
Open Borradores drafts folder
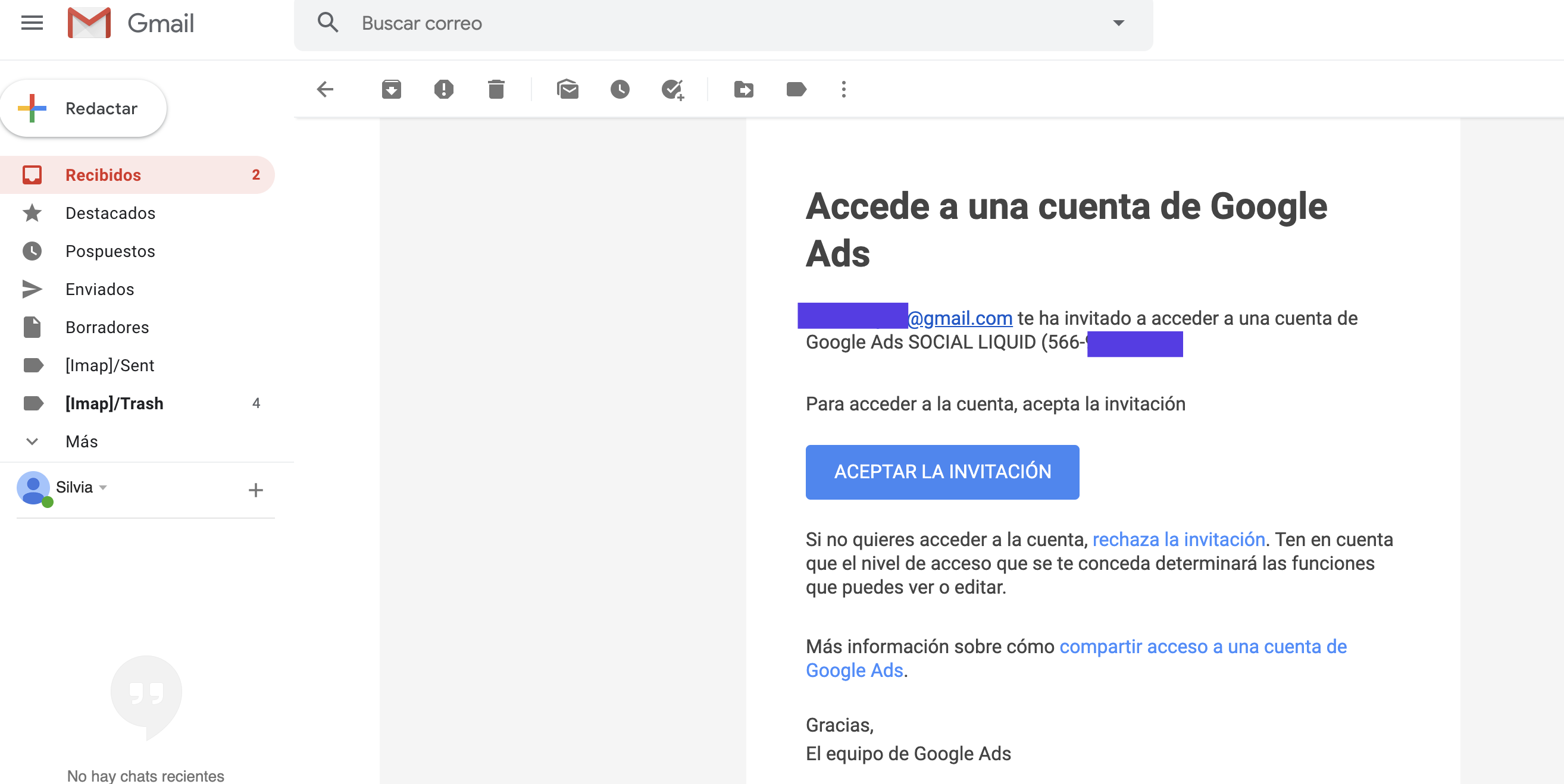tap(137, 327)
